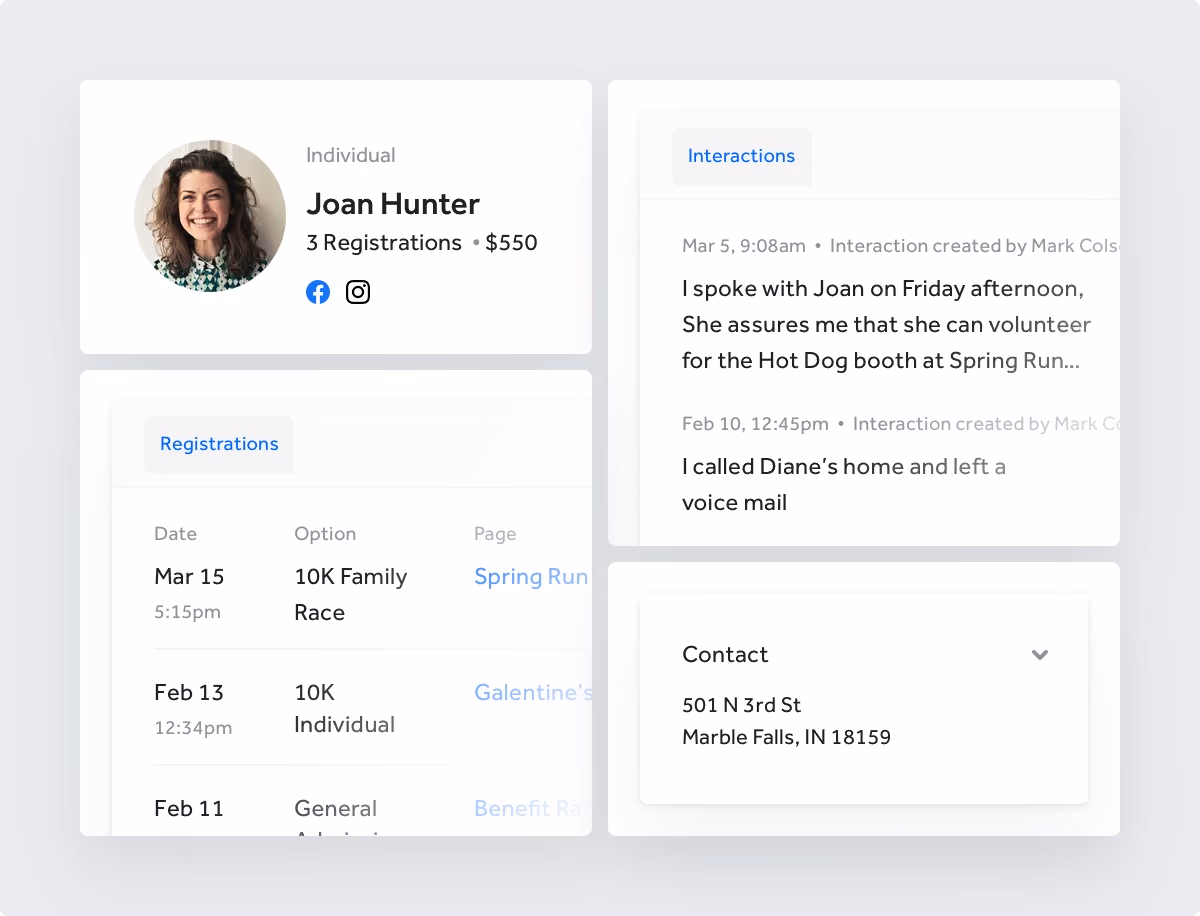Click the Feb 10, 12:45pm timestamp
The height and width of the screenshot is (916, 1200).
click(x=755, y=424)
